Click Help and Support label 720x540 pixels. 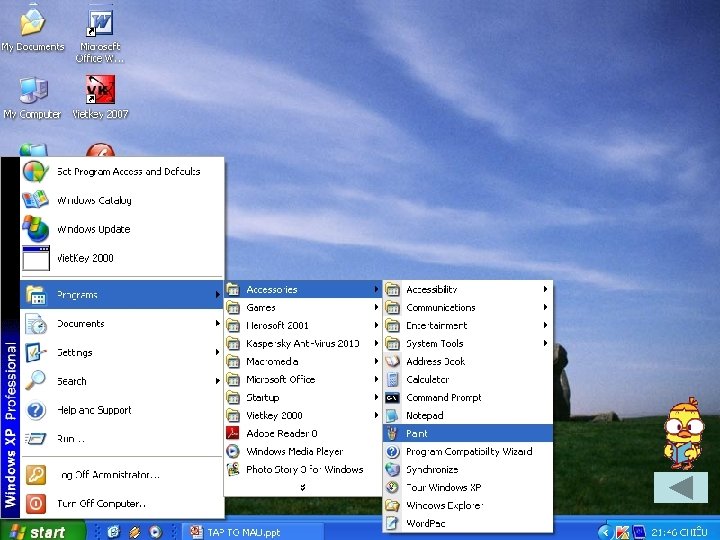(94, 410)
